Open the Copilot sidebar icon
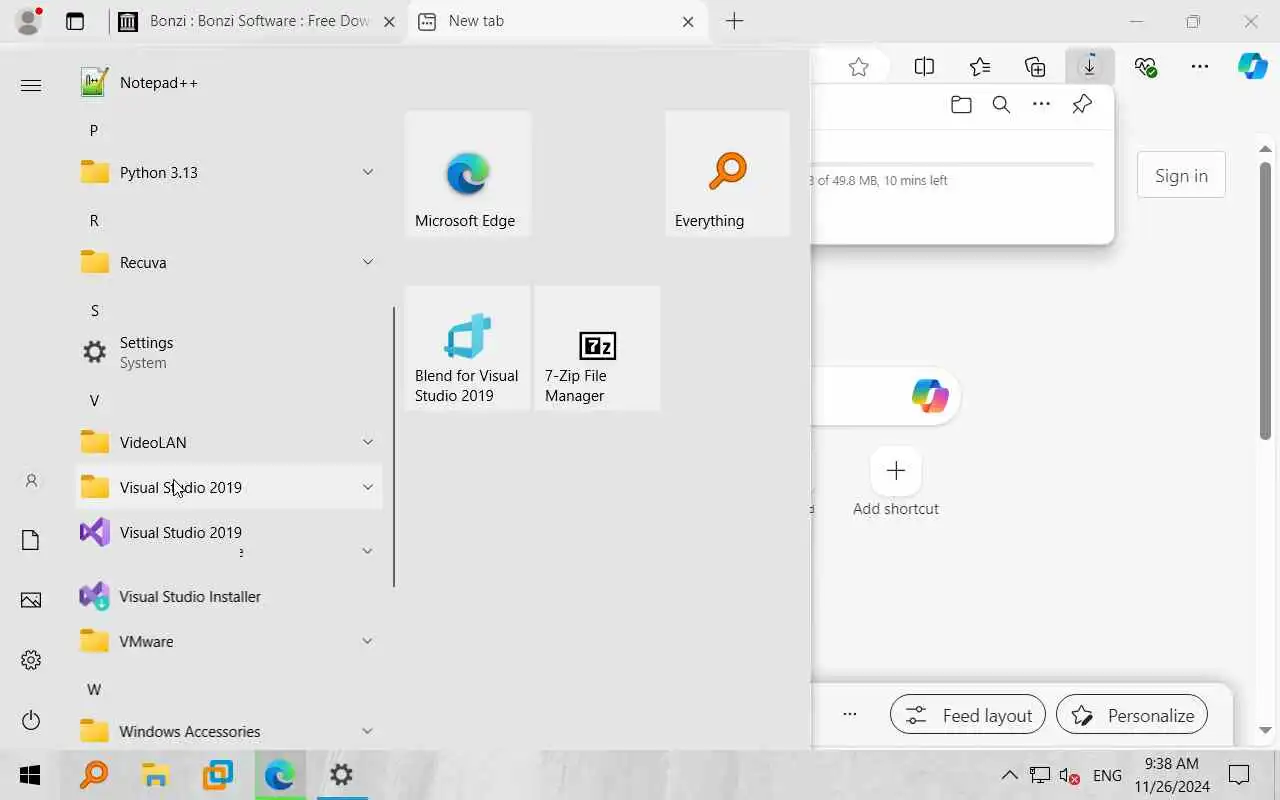 click(1252, 67)
